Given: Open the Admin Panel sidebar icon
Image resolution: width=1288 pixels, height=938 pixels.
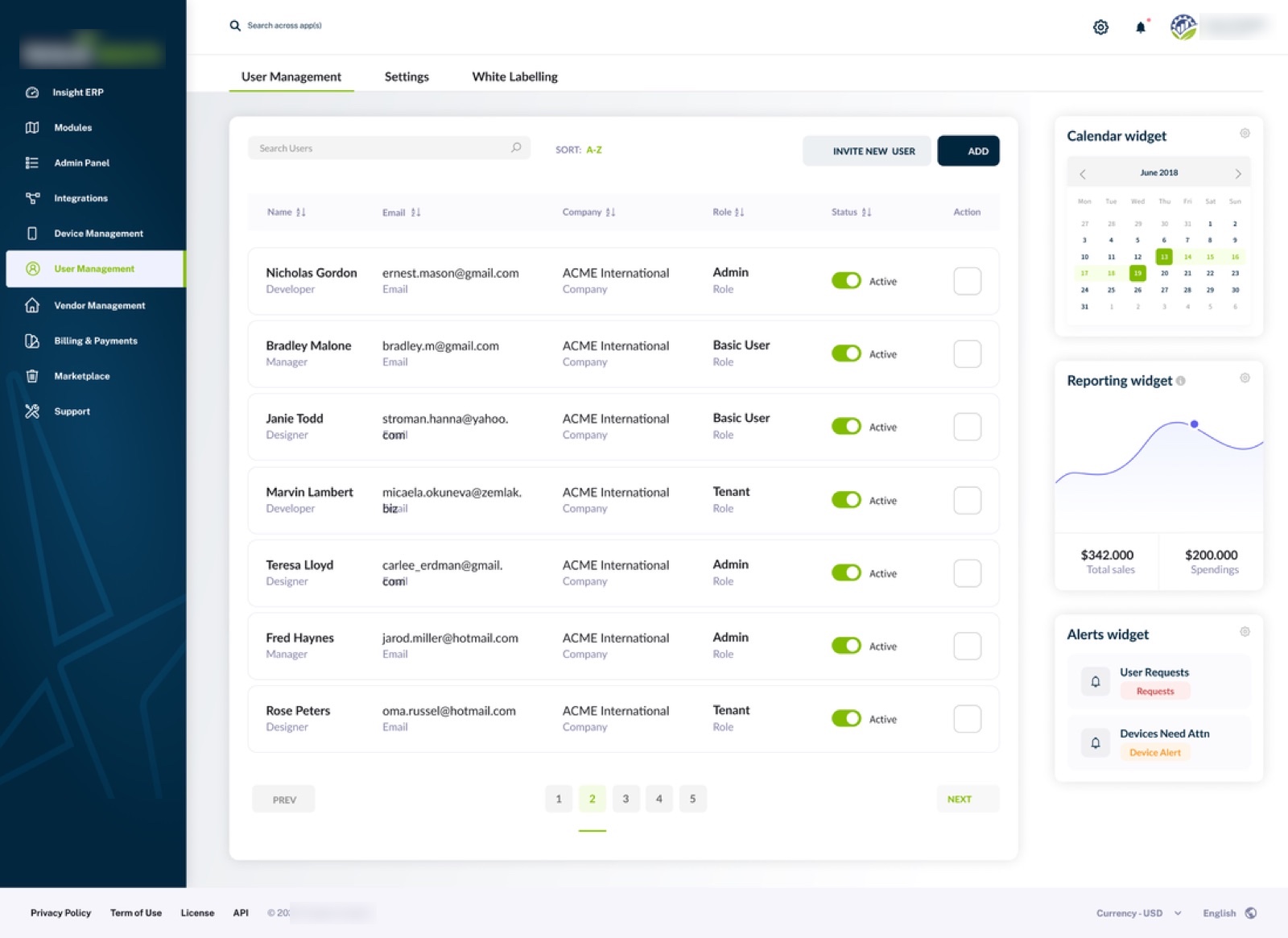Looking at the screenshot, I should tap(32, 163).
